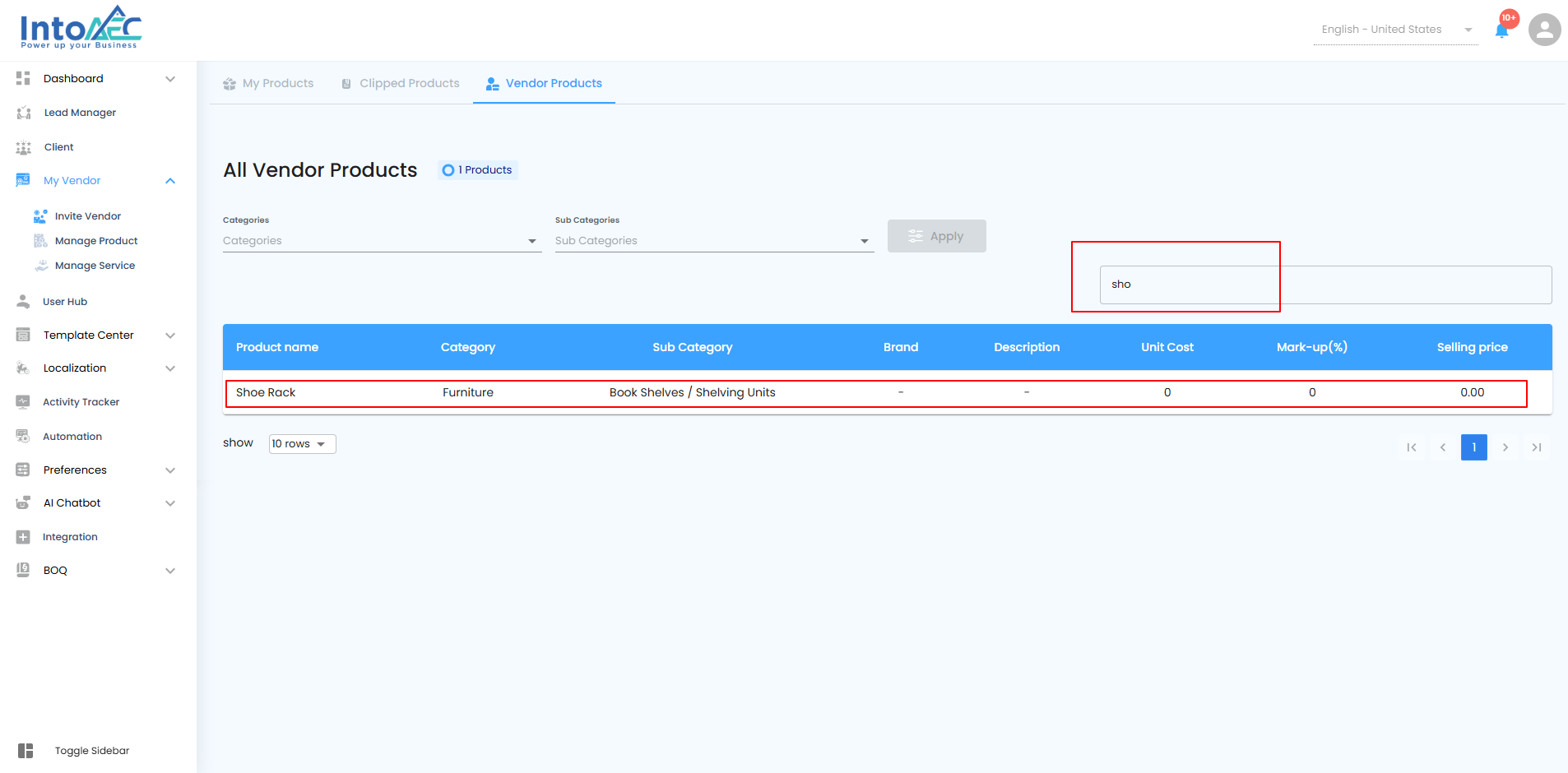Click the Dashboard grid icon
This screenshot has height=773, width=1568.
[23, 78]
